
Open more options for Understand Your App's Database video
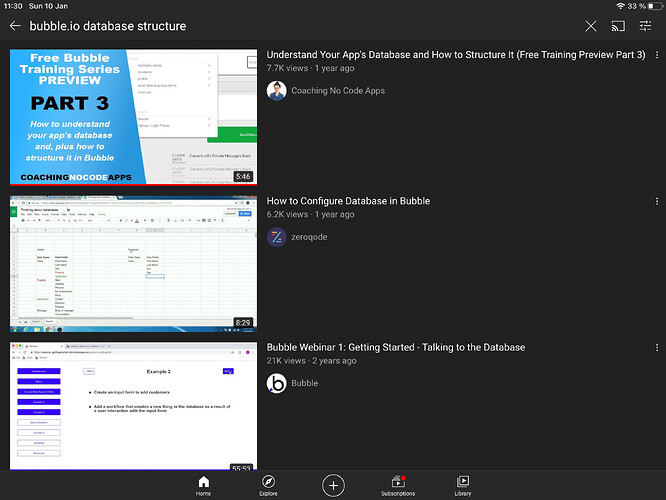pyautogui.click(x=657, y=55)
